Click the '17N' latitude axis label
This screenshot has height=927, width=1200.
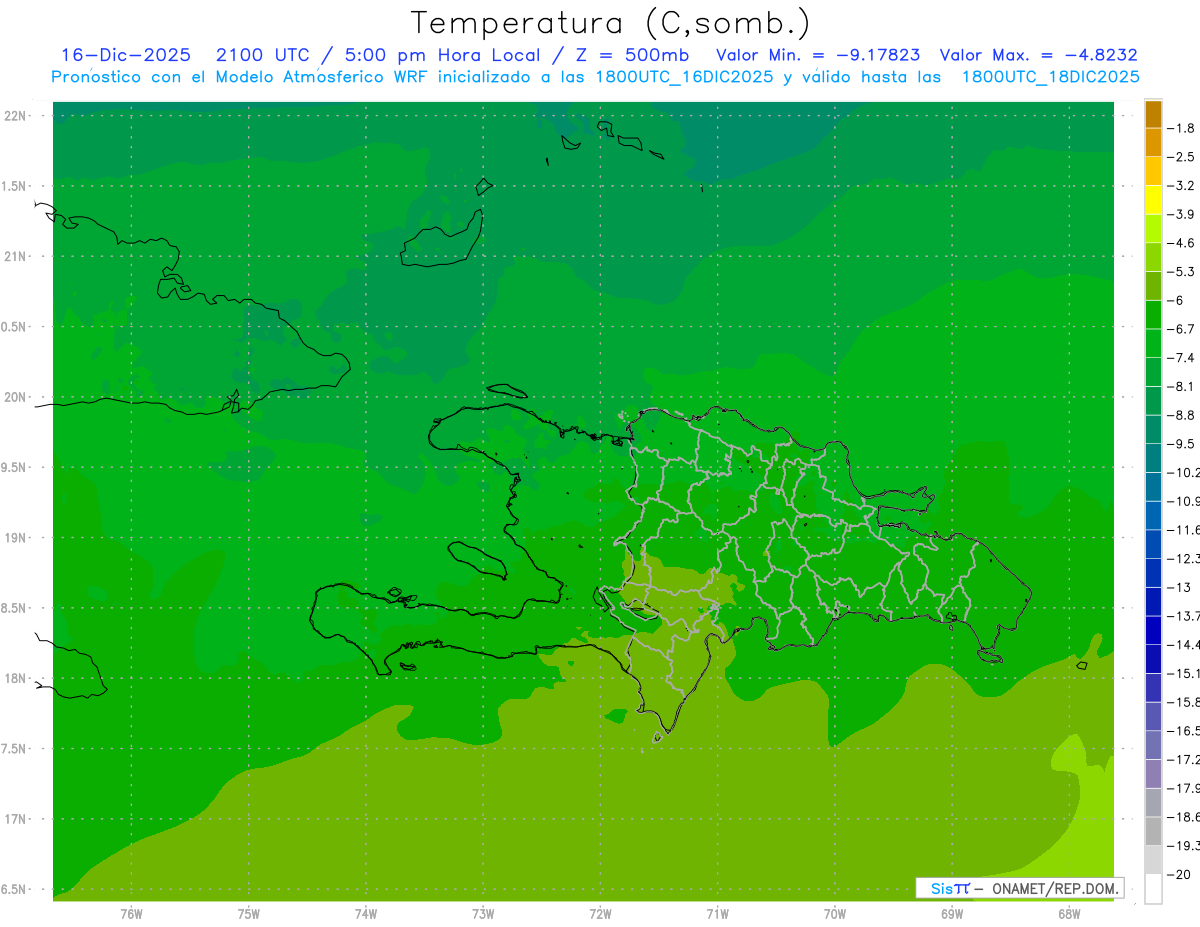[x=15, y=819]
